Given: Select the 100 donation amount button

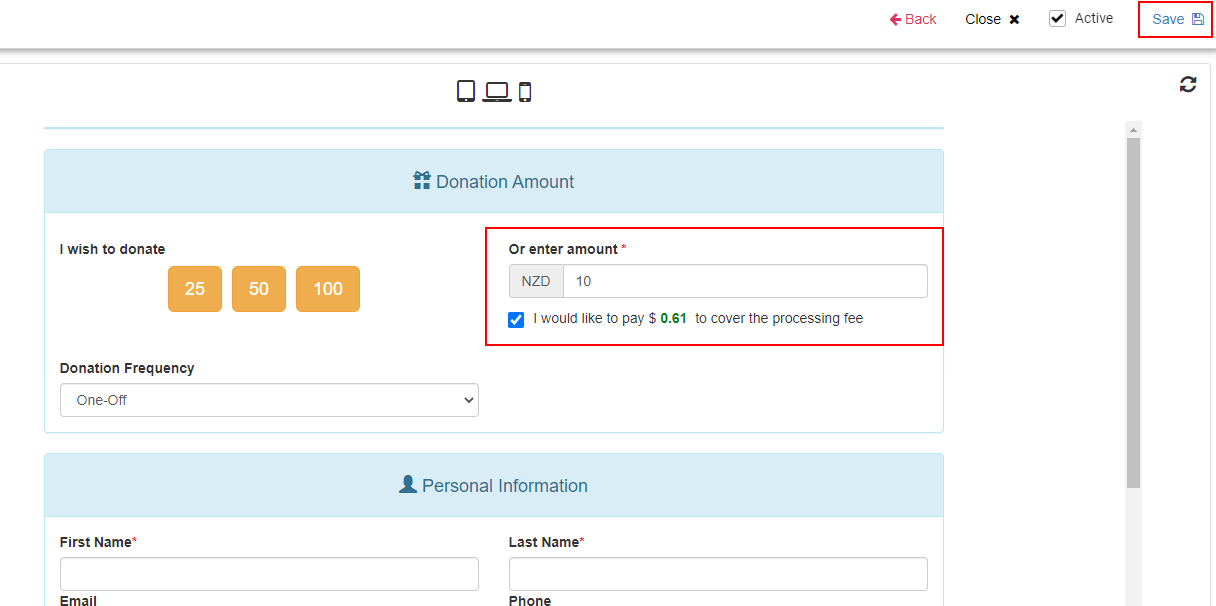Looking at the screenshot, I should tap(328, 289).
